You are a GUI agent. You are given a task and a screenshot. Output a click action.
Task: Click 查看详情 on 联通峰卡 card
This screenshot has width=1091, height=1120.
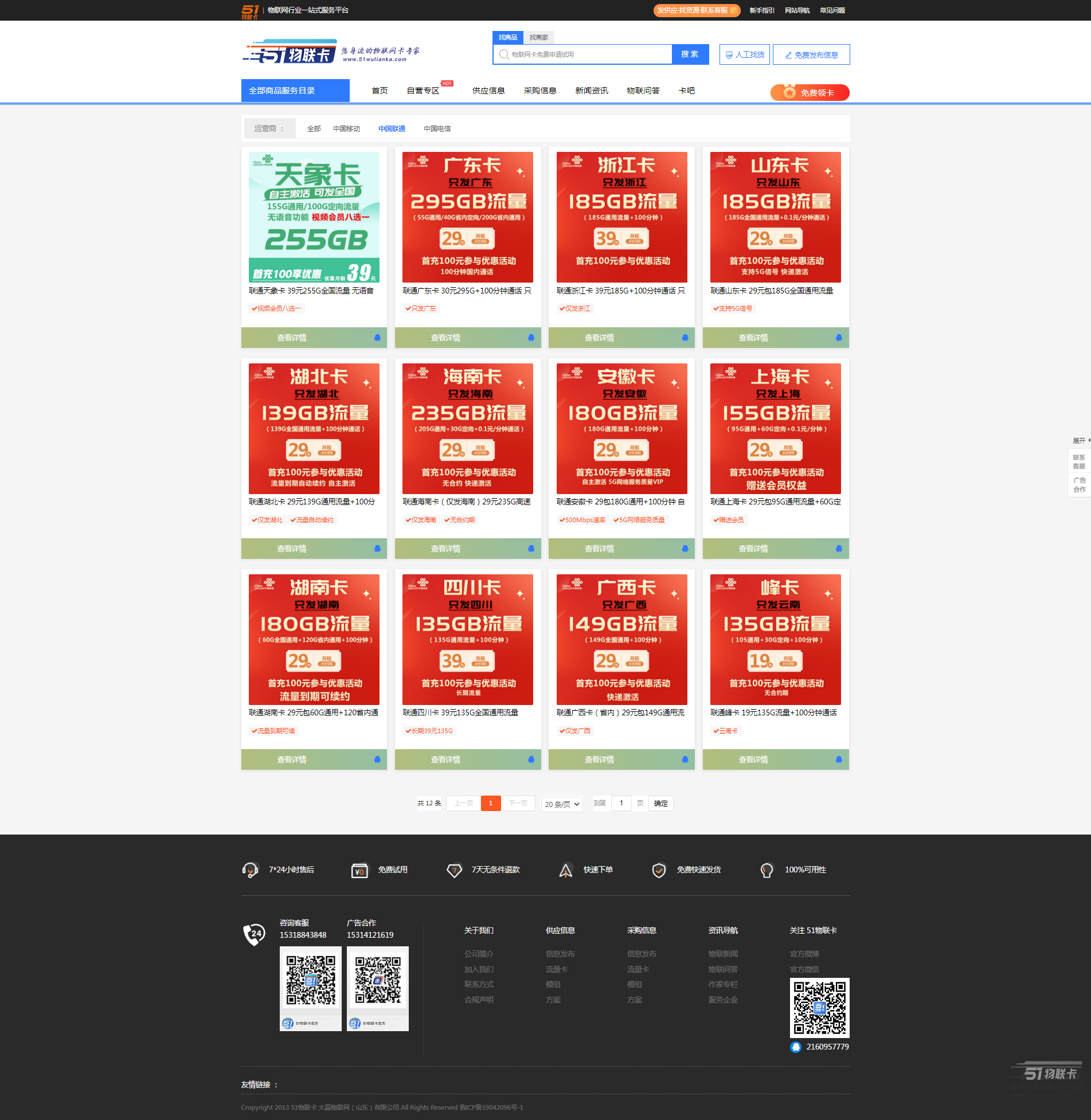click(x=753, y=759)
